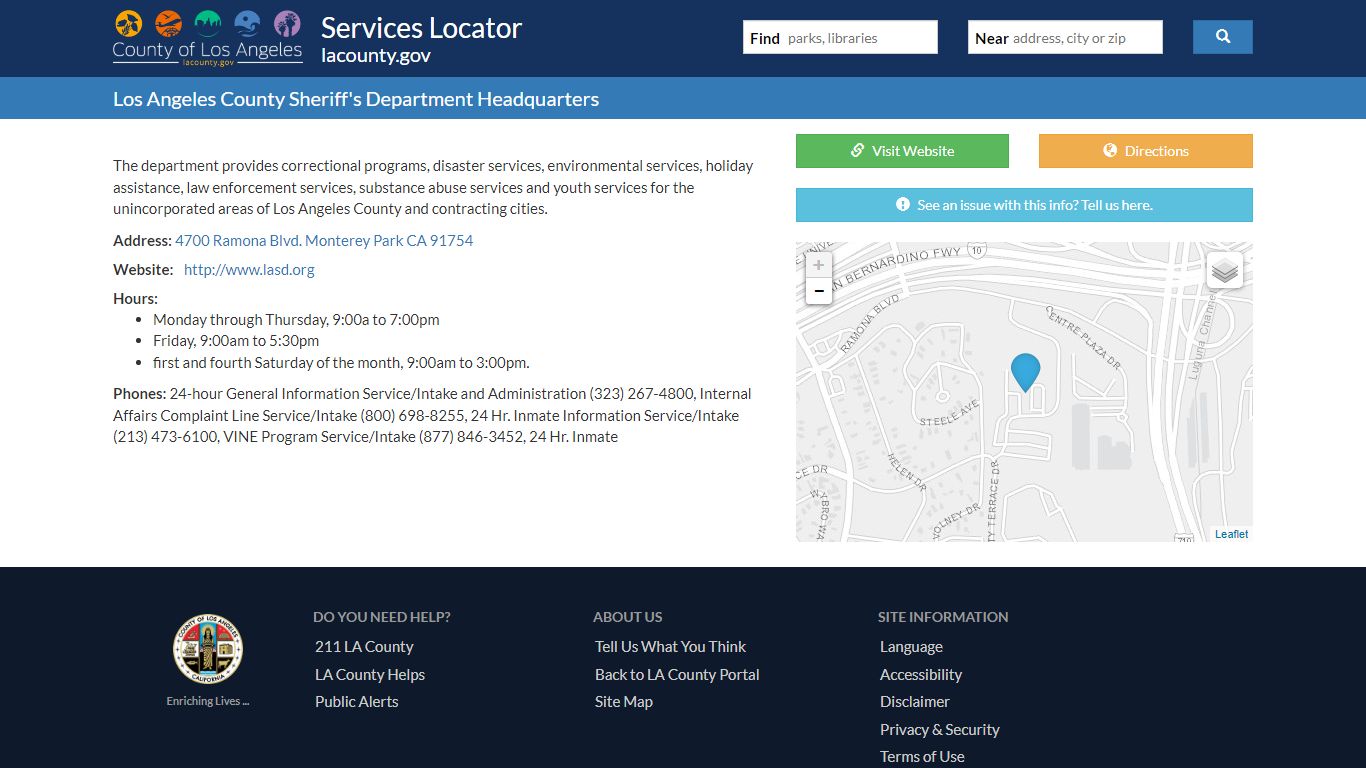This screenshot has width=1366, height=768.
Task: Click the Phones label
Action: point(139,394)
